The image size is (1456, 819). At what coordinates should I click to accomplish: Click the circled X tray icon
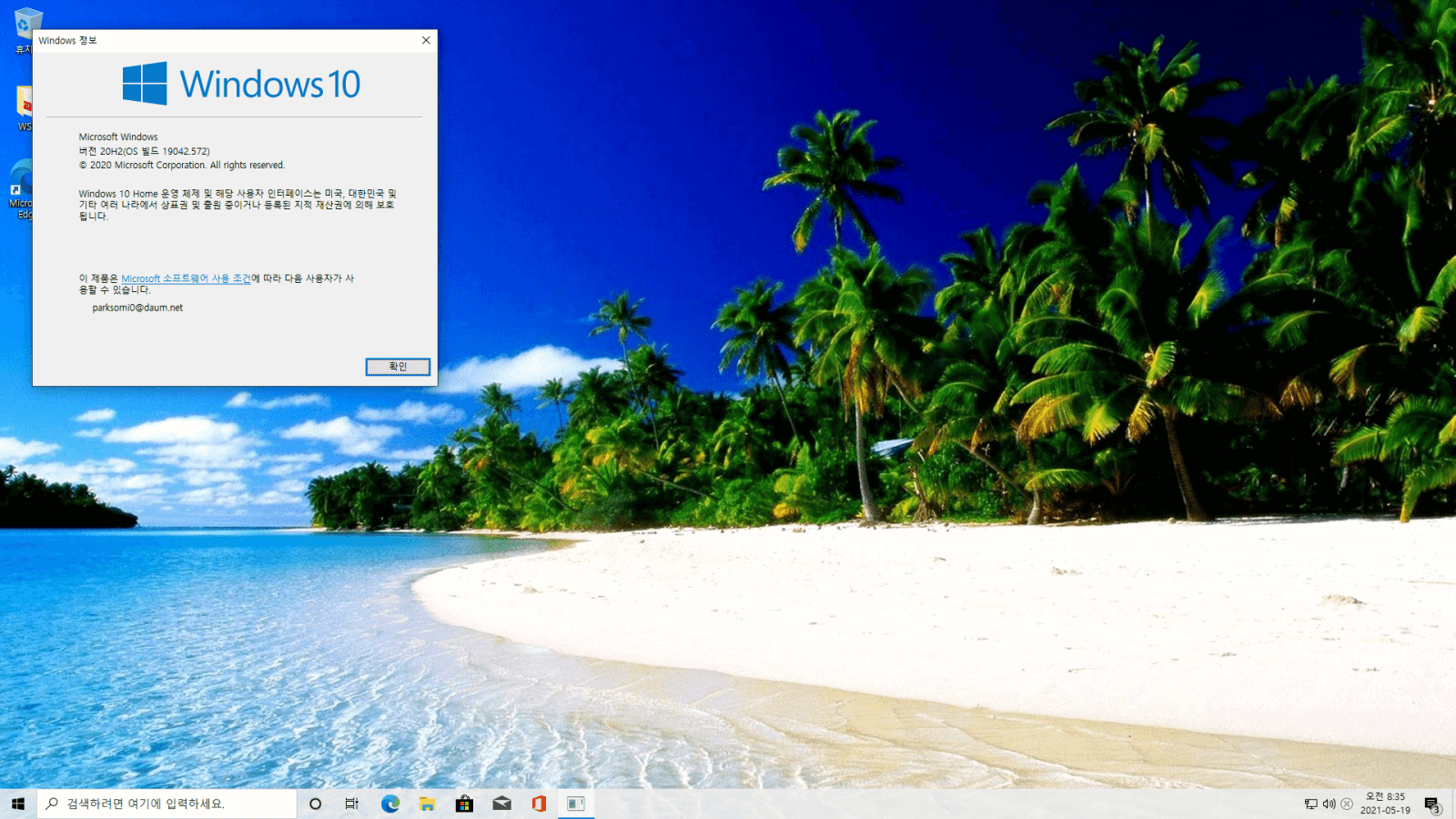[x=1347, y=804]
